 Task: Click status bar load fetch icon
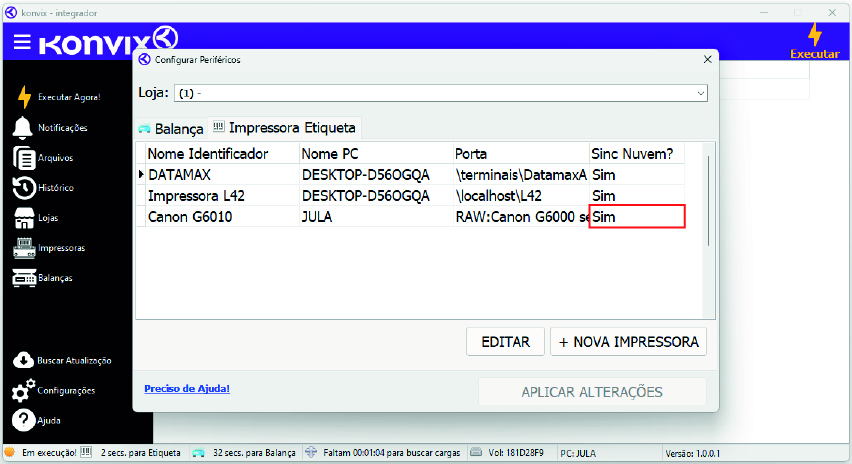tap(310, 452)
